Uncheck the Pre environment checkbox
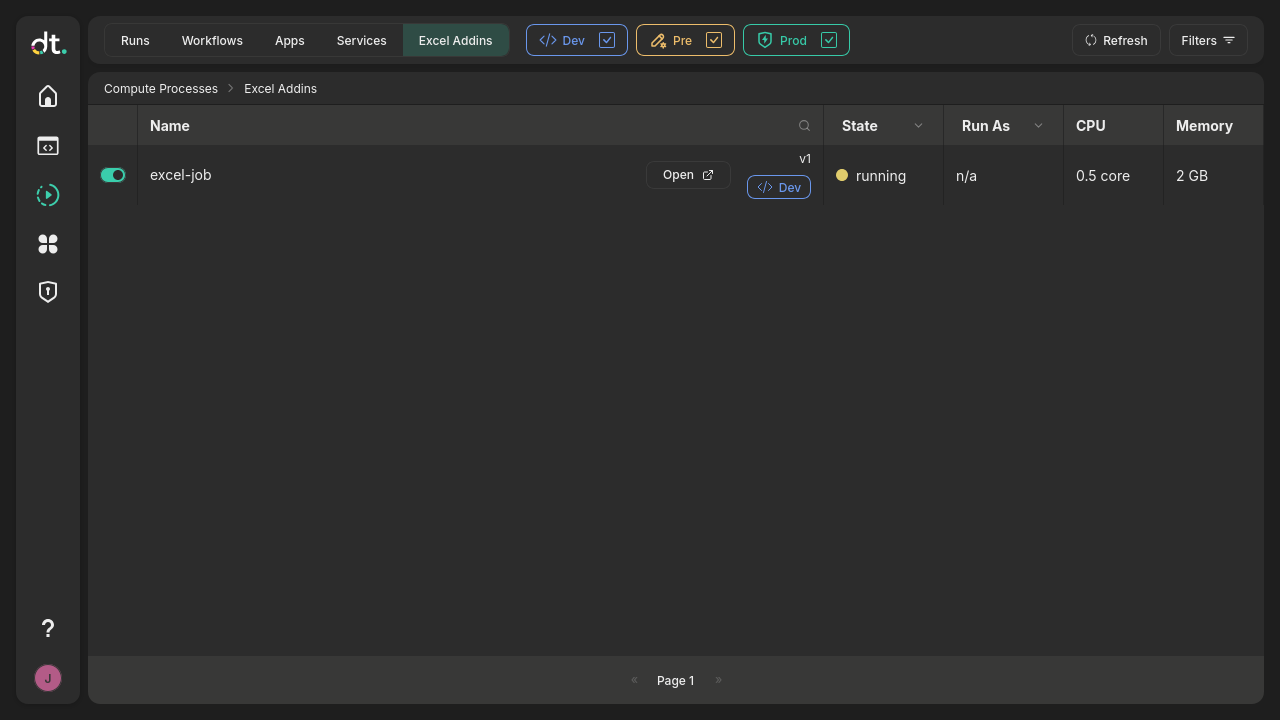1280x720 pixels. click(x=714, y=40)
